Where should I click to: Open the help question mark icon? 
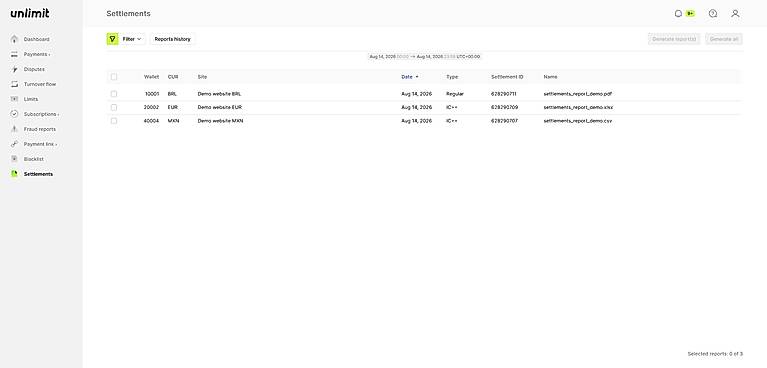tap(713, 14)
